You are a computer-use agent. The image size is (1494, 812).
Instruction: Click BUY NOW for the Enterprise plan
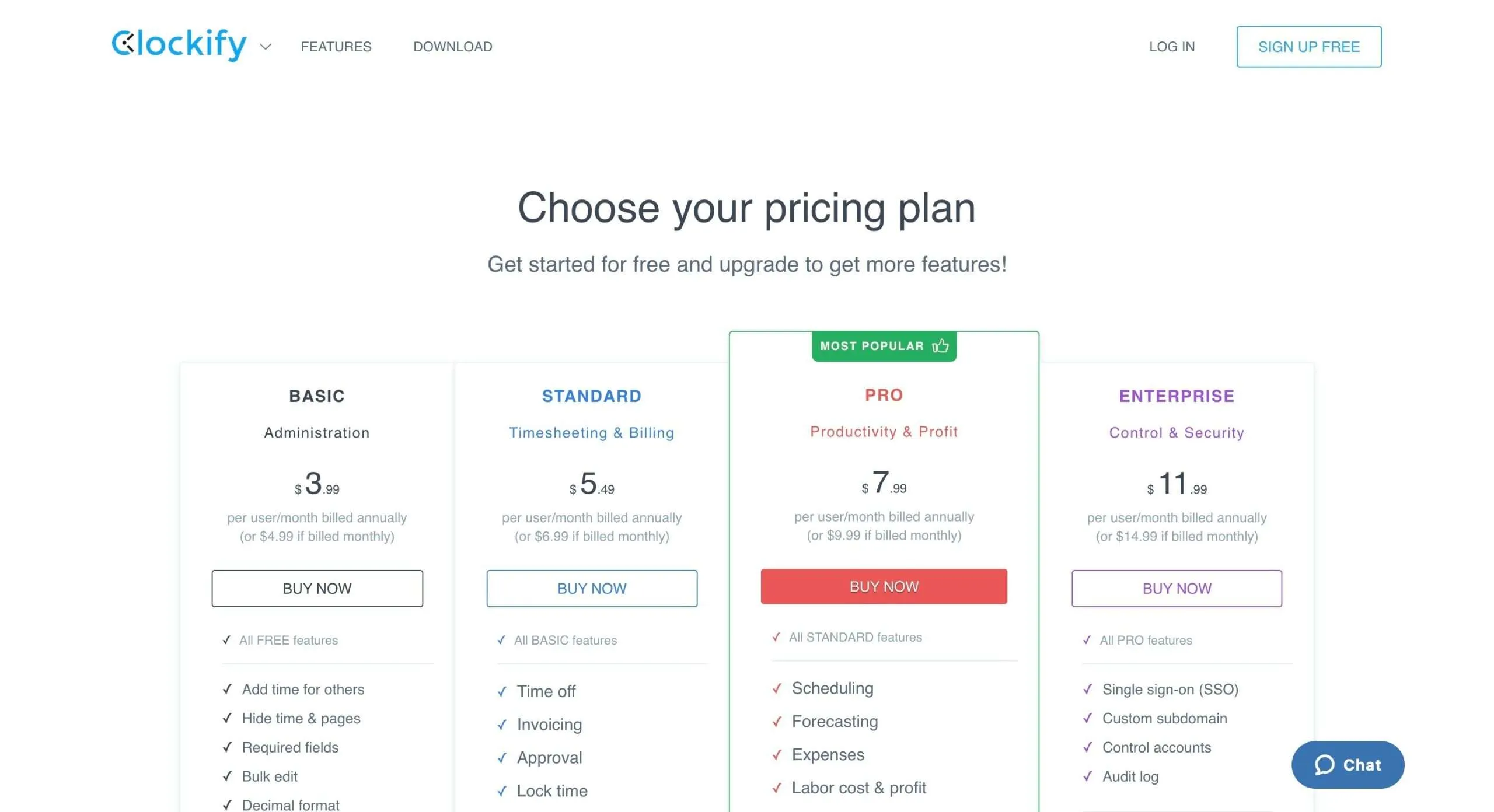(1177, 588)
